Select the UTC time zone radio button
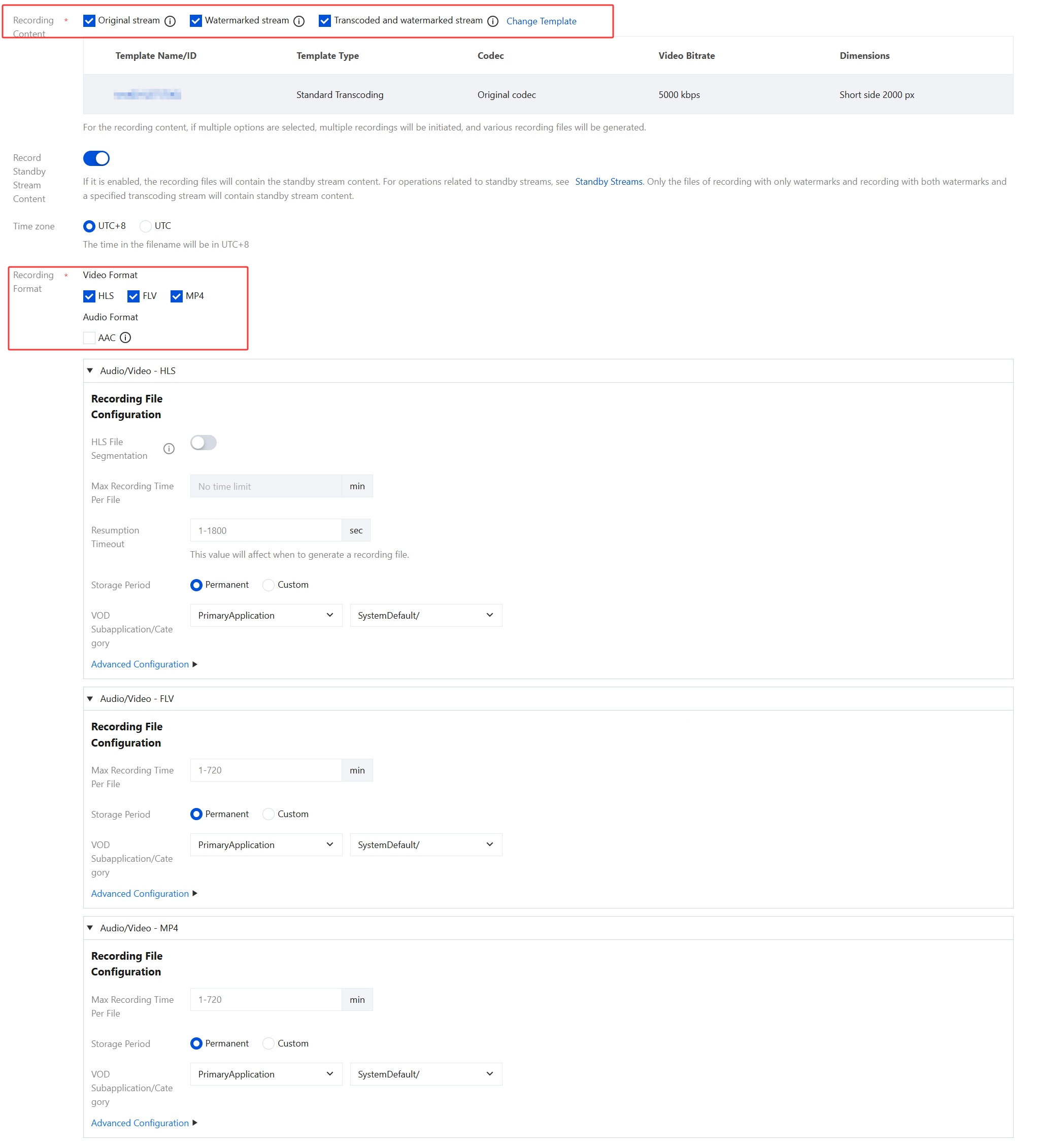Viewport: 1037px width, 1148px height. [x=146, y=226]
